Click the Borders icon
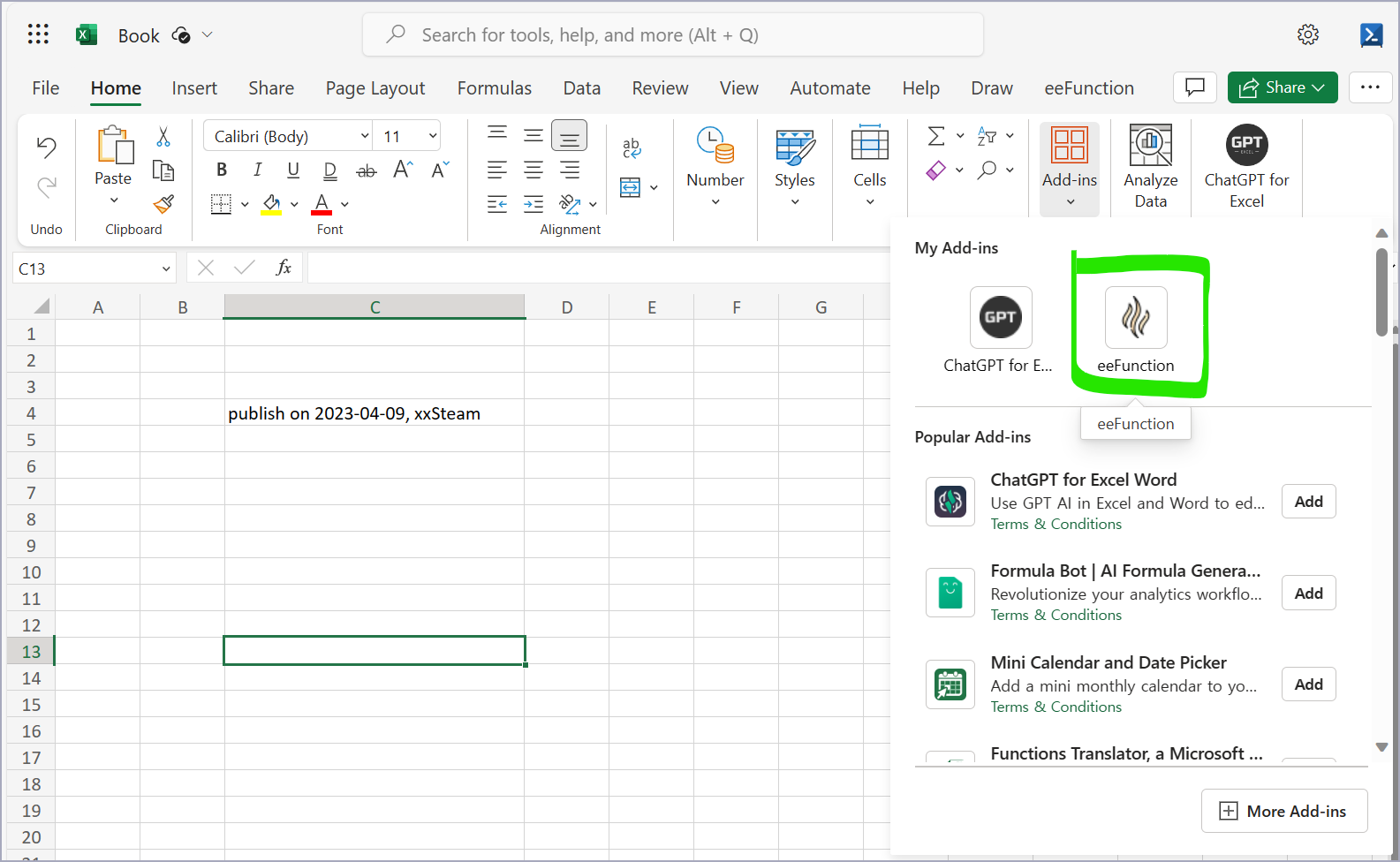The height and width of the screenshot is (862, 1400). tap(221, 204)
